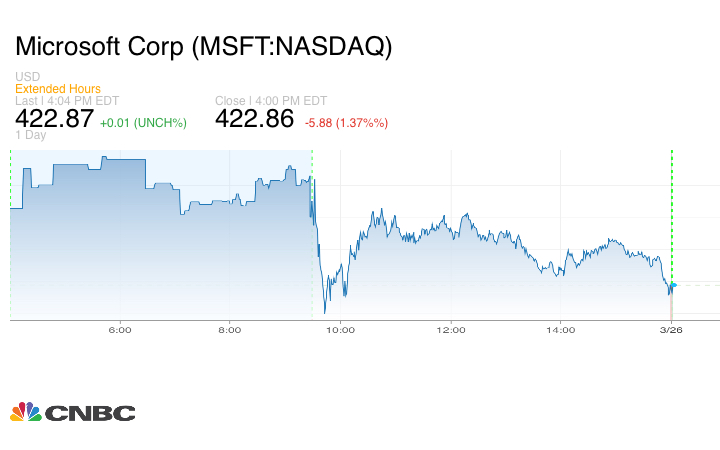
Task: Select the 14:00 time axis label
Action: coord(560,330)
